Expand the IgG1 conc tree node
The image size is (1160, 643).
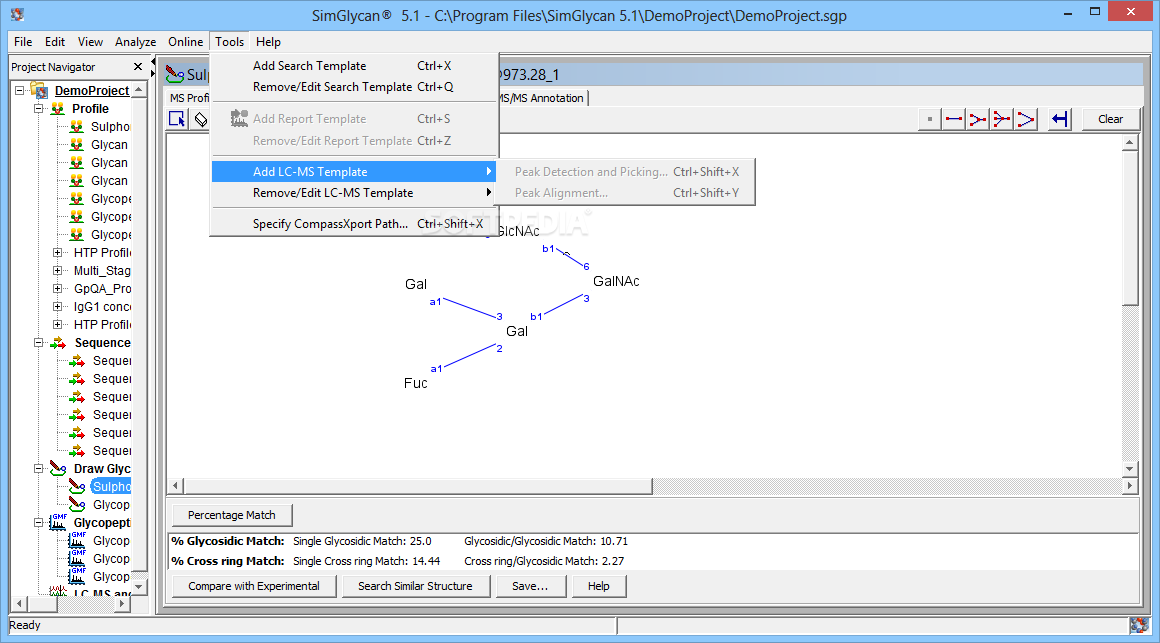pos(57,306)
